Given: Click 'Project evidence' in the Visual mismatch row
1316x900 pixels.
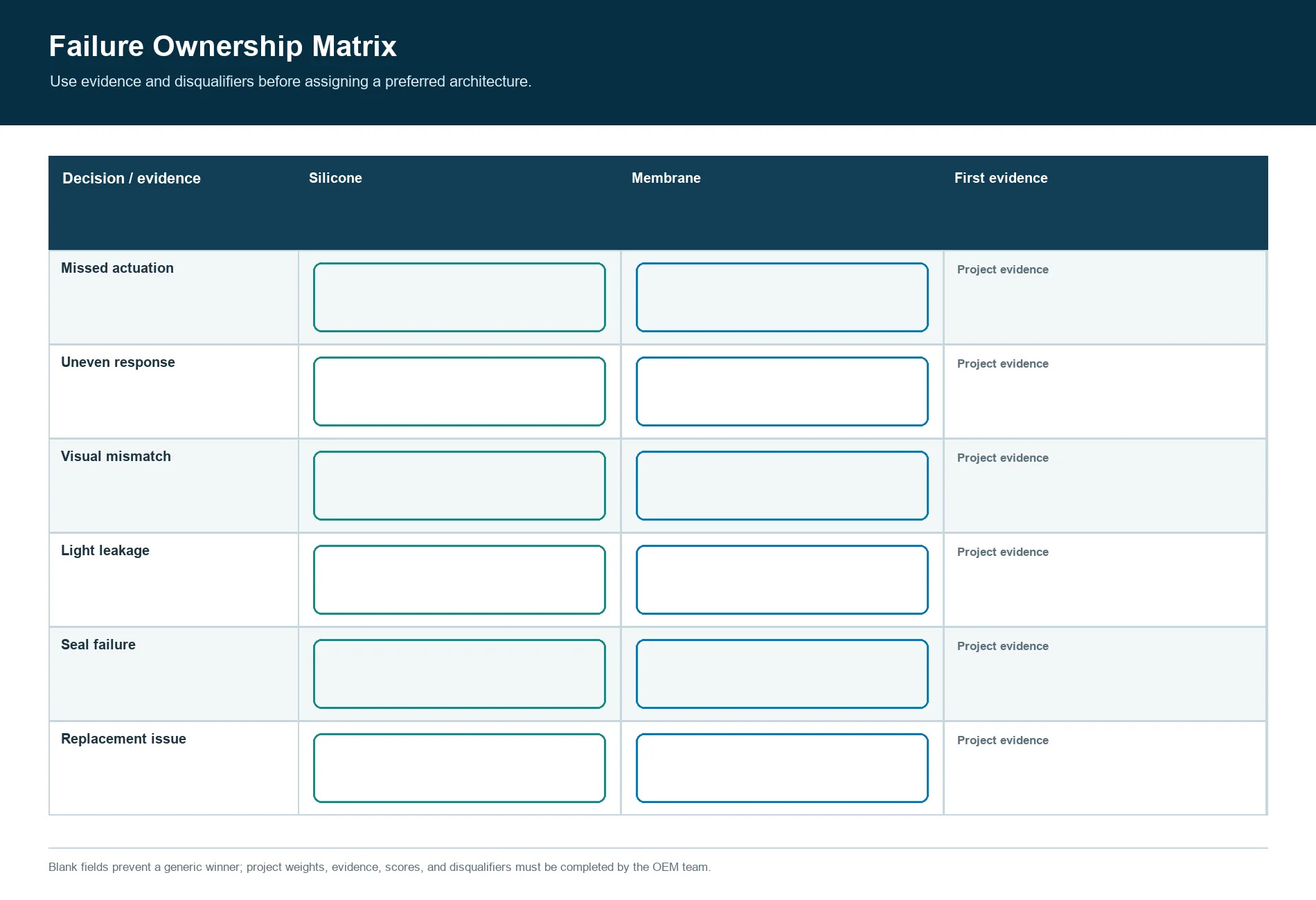Looking at the screenshot, I should pos(1003,458).
